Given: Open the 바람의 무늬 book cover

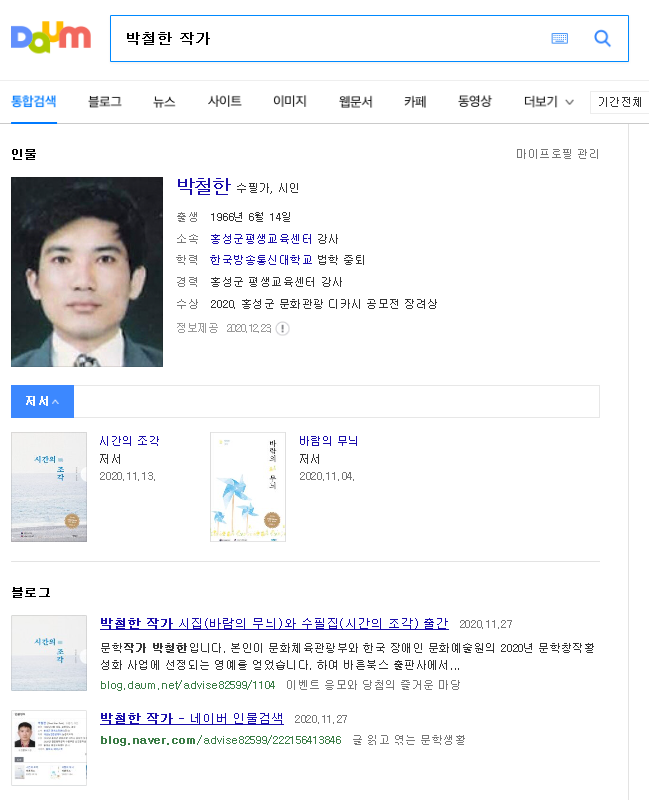Looking at the screenshot, I should point(247,487).
